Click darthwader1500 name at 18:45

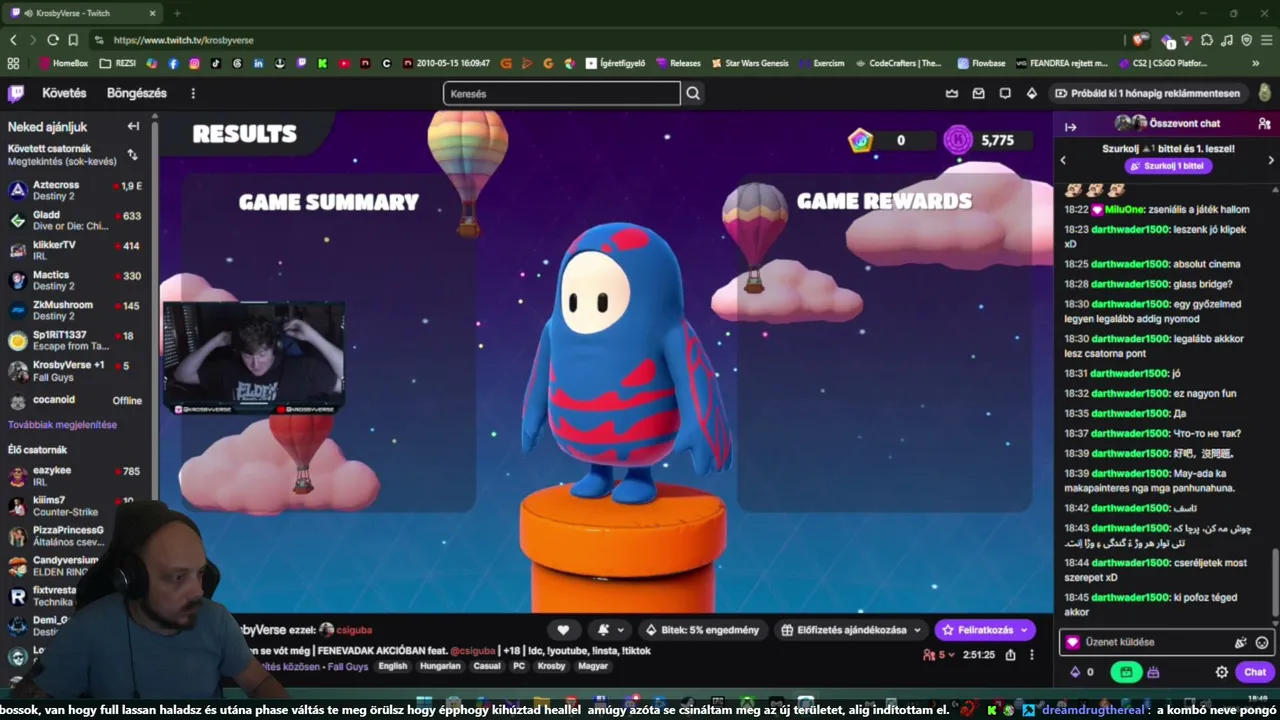1130,597
